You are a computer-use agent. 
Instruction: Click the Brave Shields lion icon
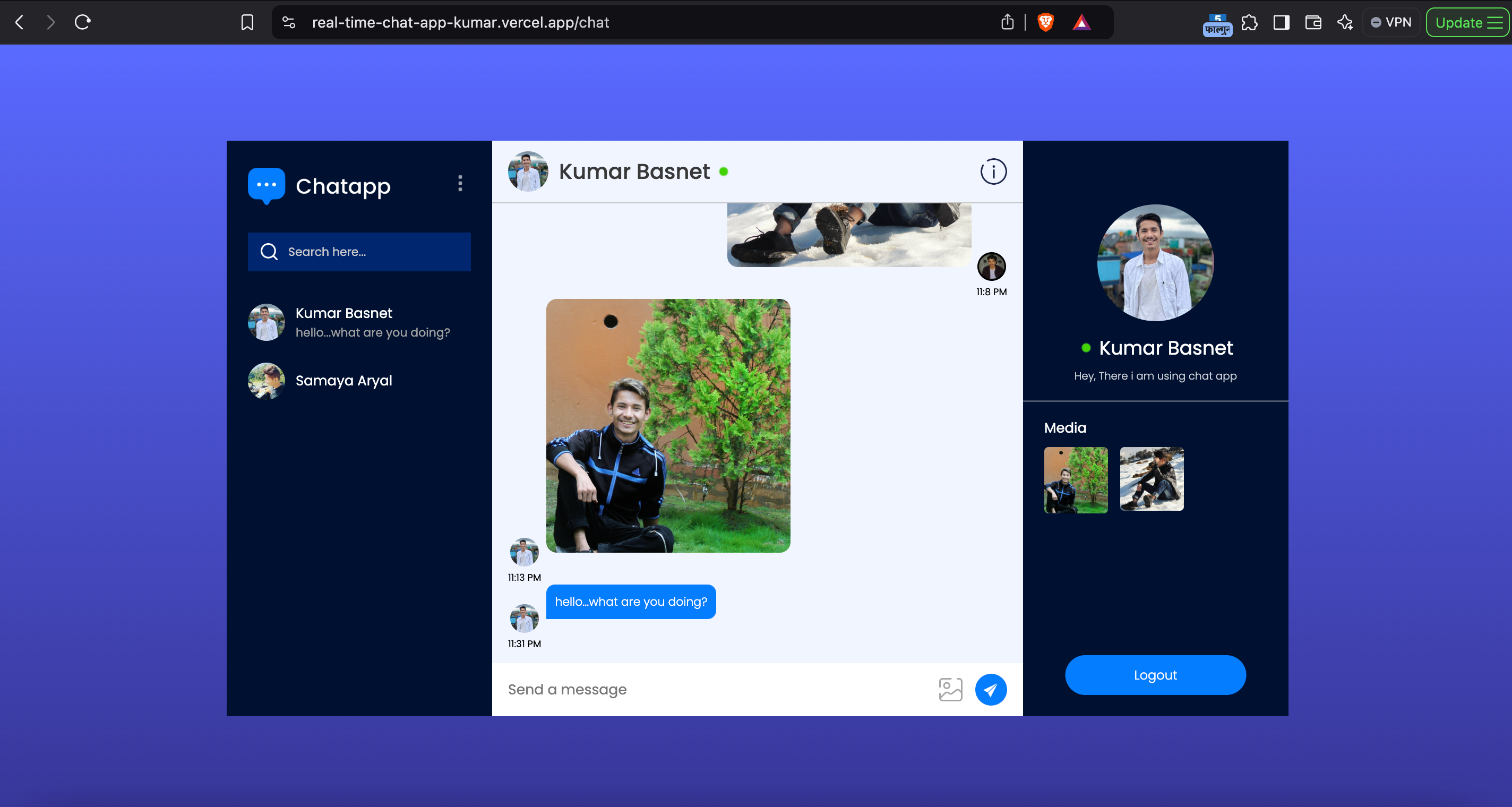pos(1045,22)
